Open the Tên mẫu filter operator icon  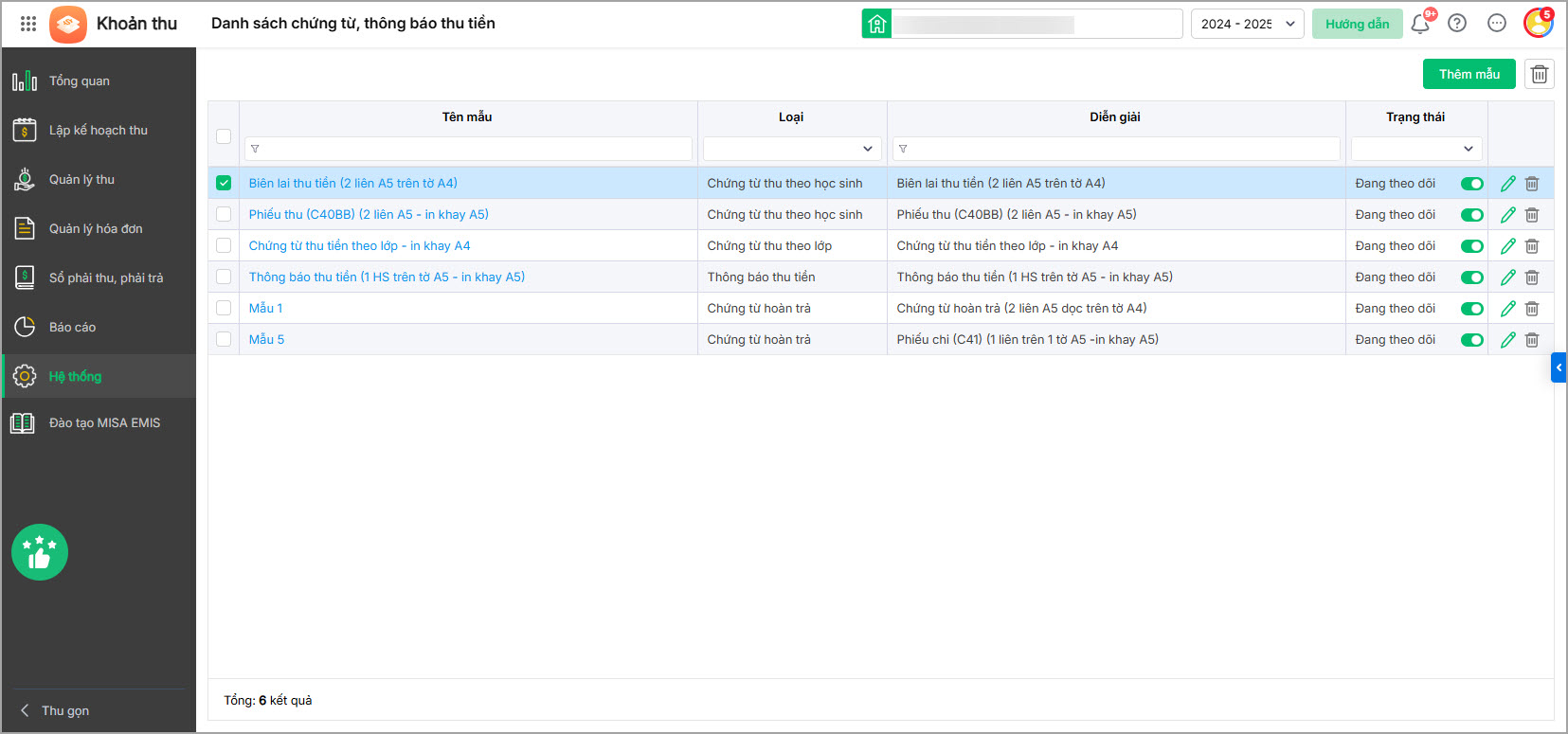tap(255, 149)
